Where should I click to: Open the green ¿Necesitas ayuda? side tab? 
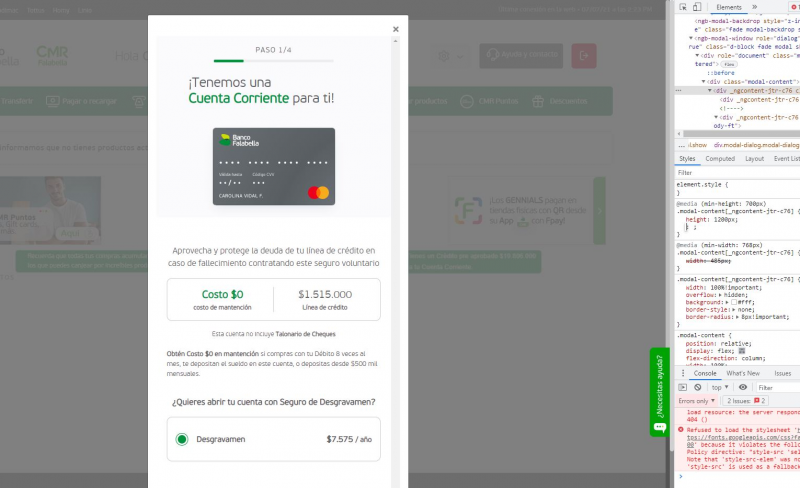pos(659,390)
